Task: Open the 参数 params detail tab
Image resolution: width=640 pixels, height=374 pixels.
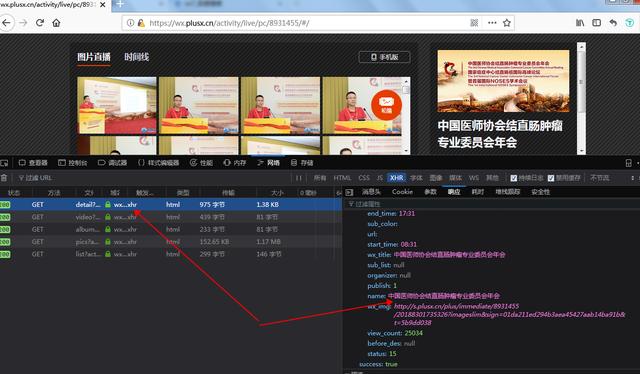Action: pos(430,192)
